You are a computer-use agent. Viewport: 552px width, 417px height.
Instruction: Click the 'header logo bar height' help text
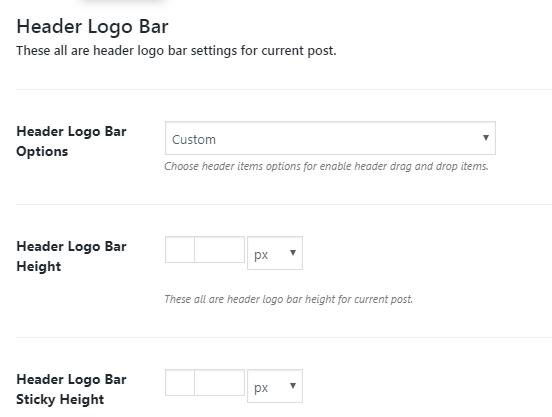click(288, 299)
